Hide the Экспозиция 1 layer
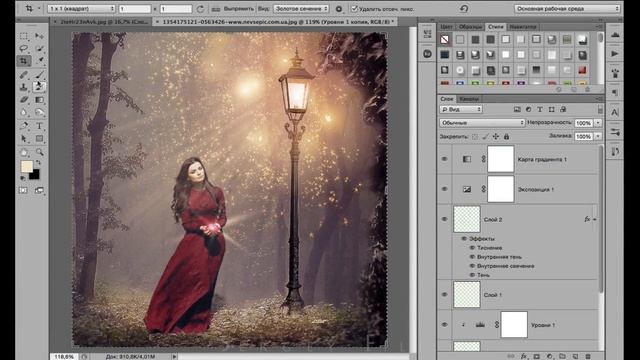The image size is (640, 360). 444,189
